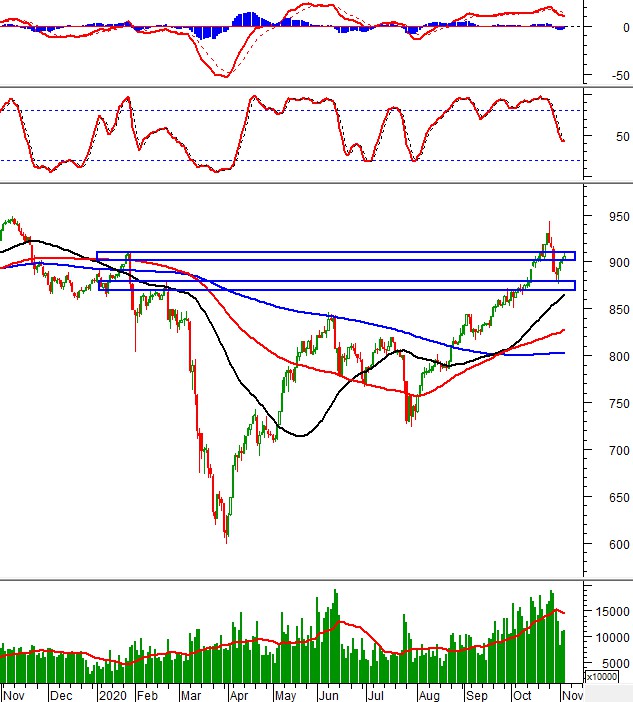Select the Aug month label on the time axis
633x702 pixels.
point(428,693)
